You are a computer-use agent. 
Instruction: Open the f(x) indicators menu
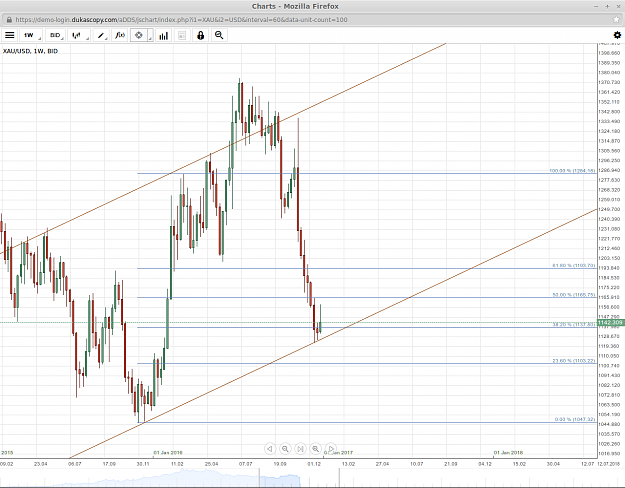120,35
